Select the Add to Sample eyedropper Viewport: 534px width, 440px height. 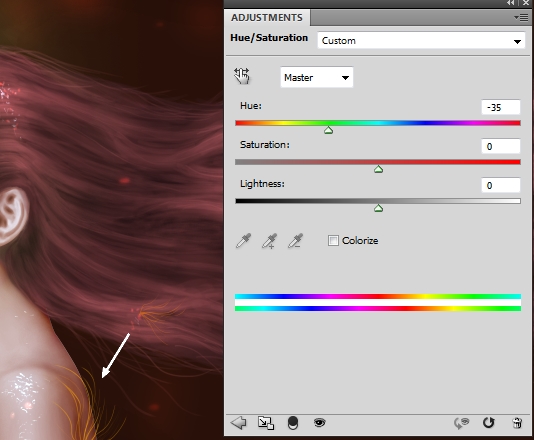click(269, 241)
